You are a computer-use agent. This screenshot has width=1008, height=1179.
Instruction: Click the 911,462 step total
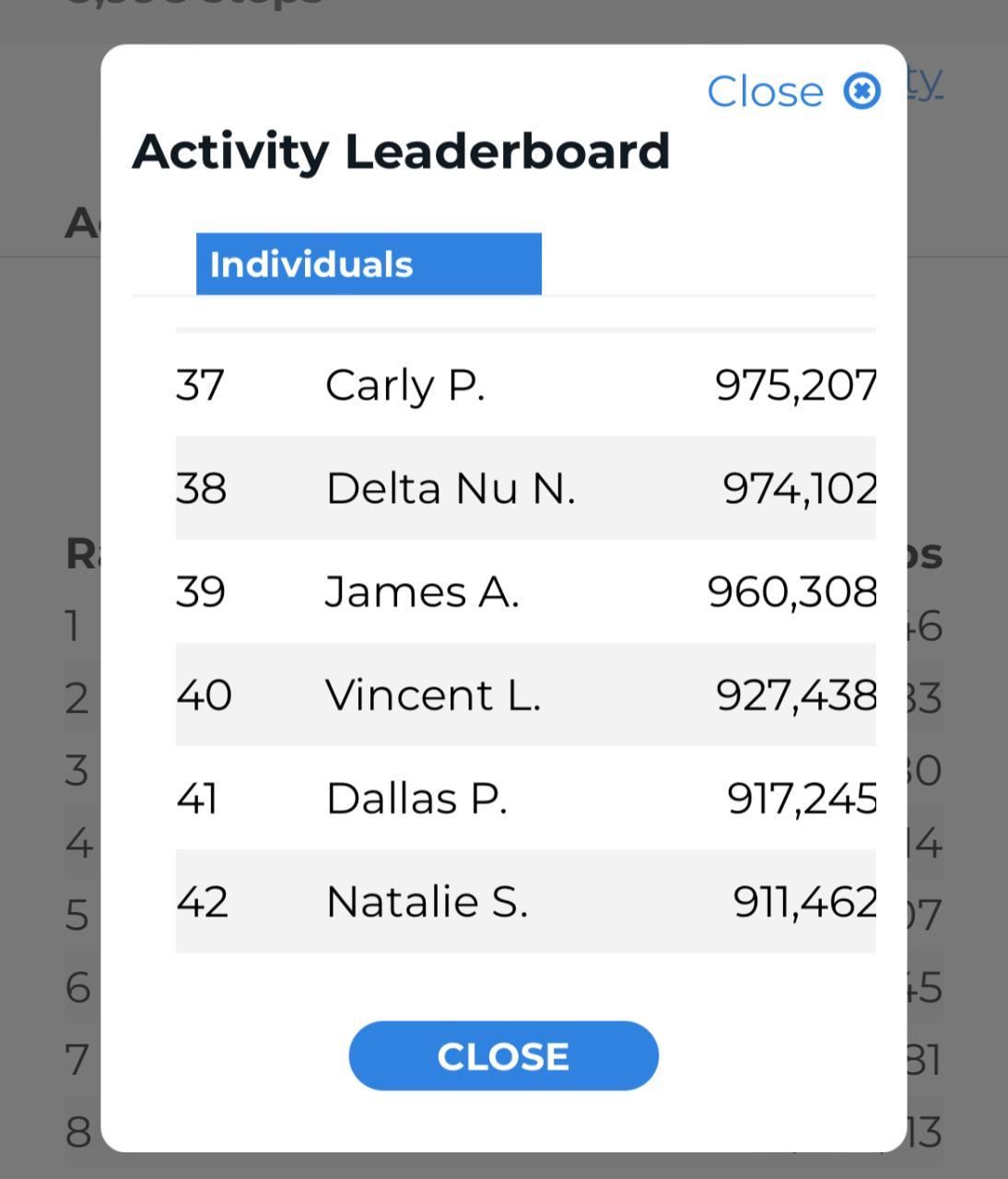(804, 902)
